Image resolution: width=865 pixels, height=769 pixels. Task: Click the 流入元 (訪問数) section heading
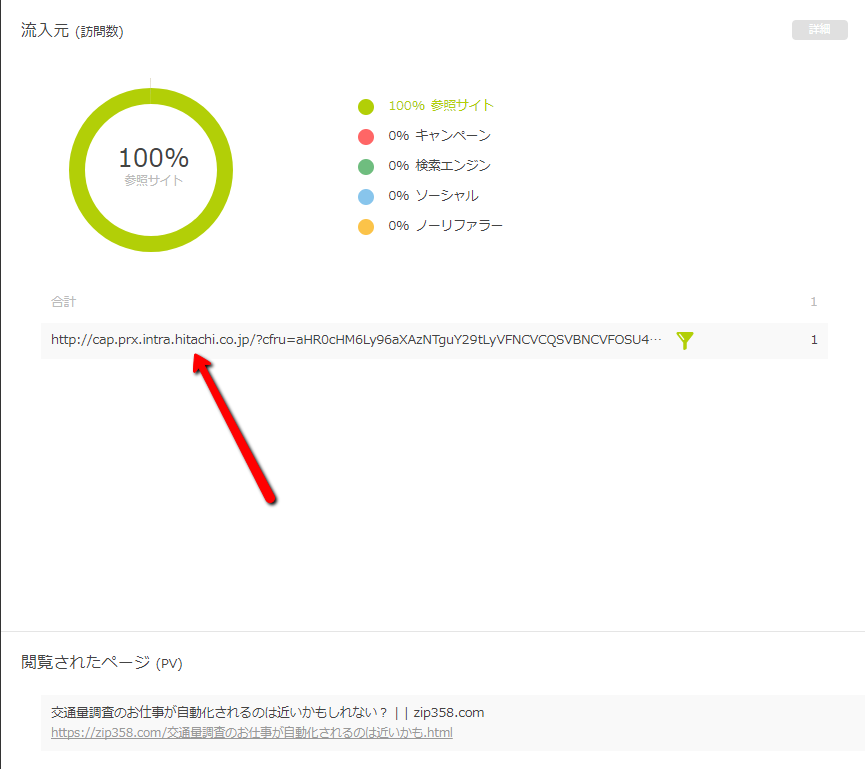(72, 30)
